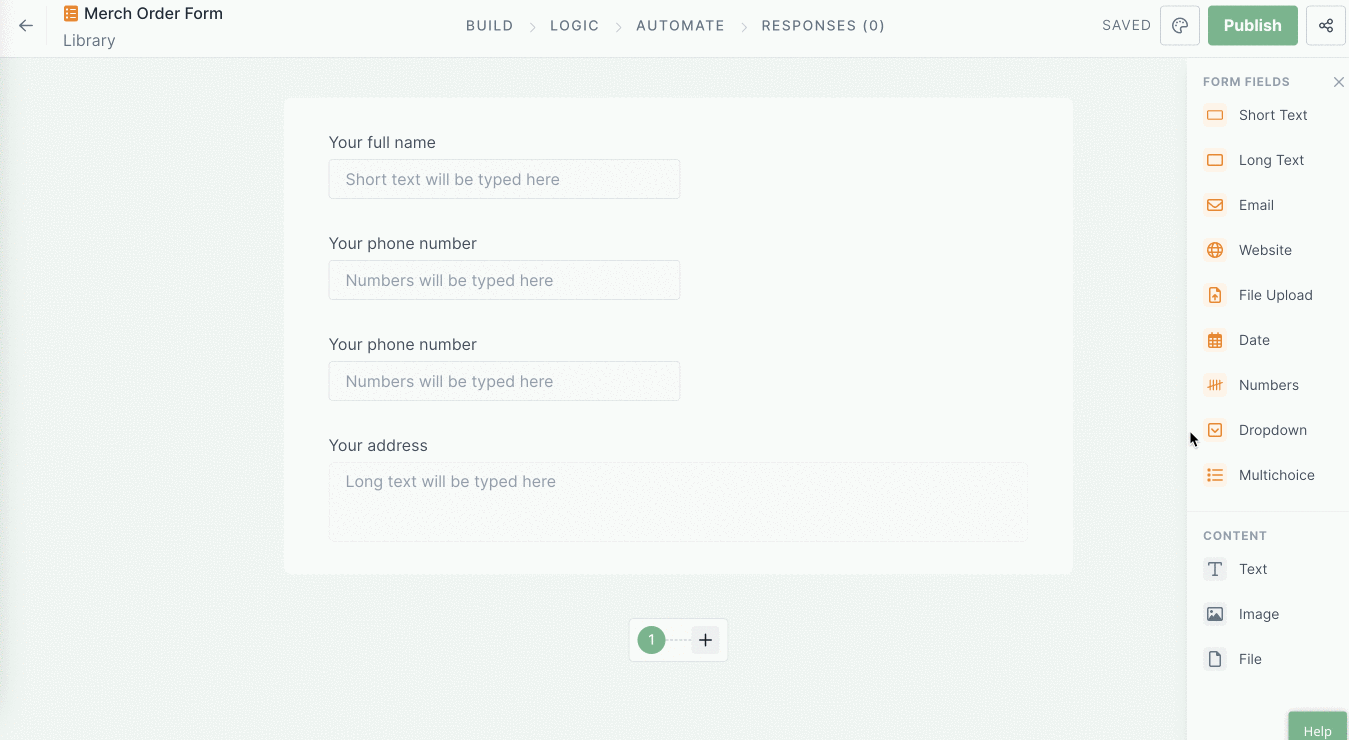Switch to the LOGIC tab

point(574,25)
